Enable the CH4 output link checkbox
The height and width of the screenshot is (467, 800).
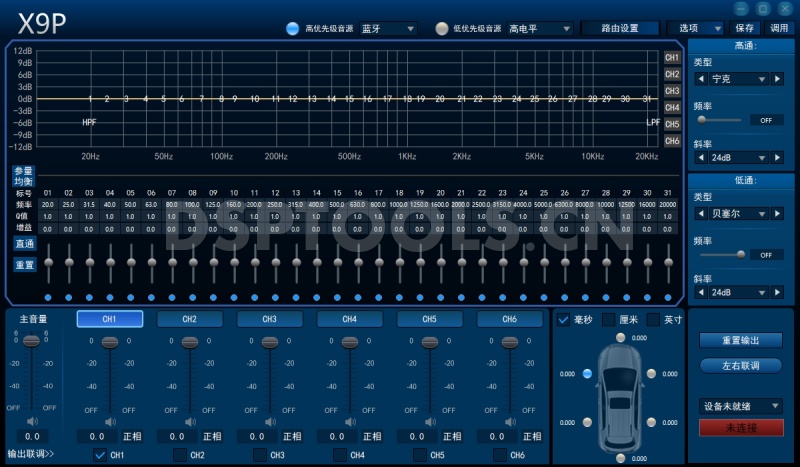(340, 455)
